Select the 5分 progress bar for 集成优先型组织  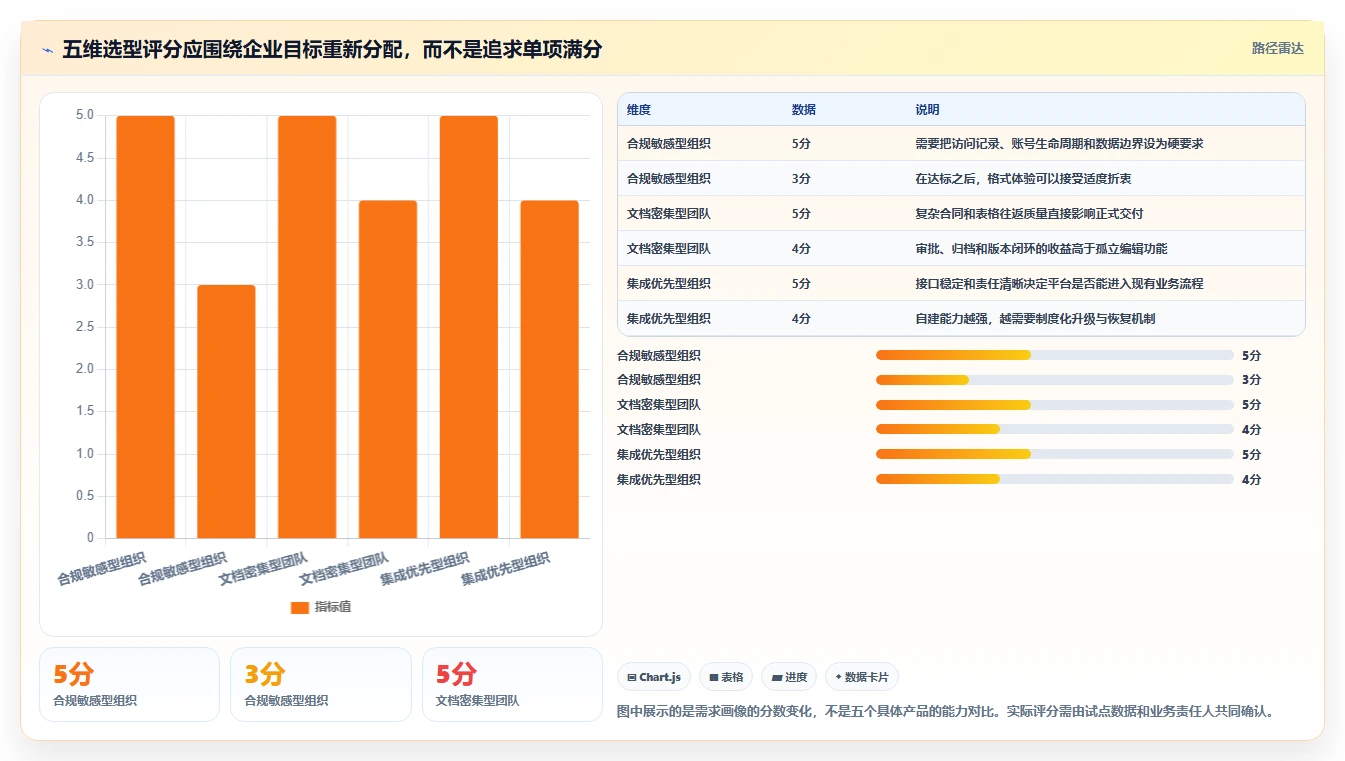click(x=1055, y=454)
